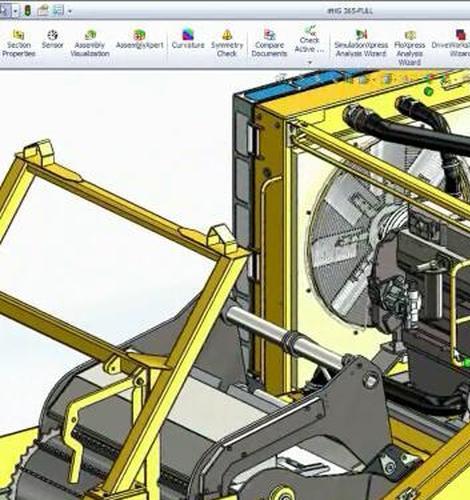This screenshot has width=470, height=500.
Task: Click the Options icon in title bar
Action: [x=58, y=10]
